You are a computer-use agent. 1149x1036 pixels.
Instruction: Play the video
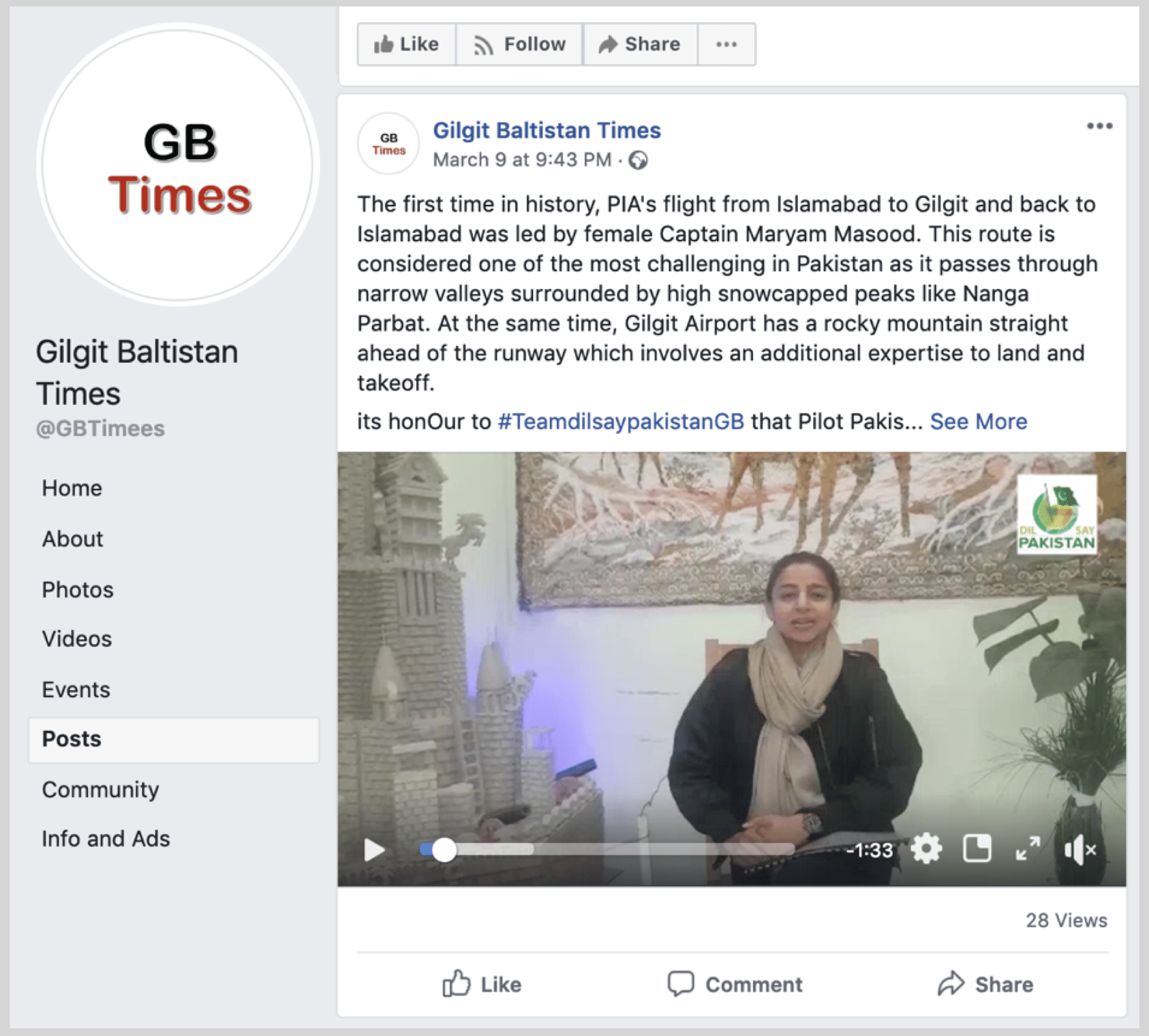(375, 850)
